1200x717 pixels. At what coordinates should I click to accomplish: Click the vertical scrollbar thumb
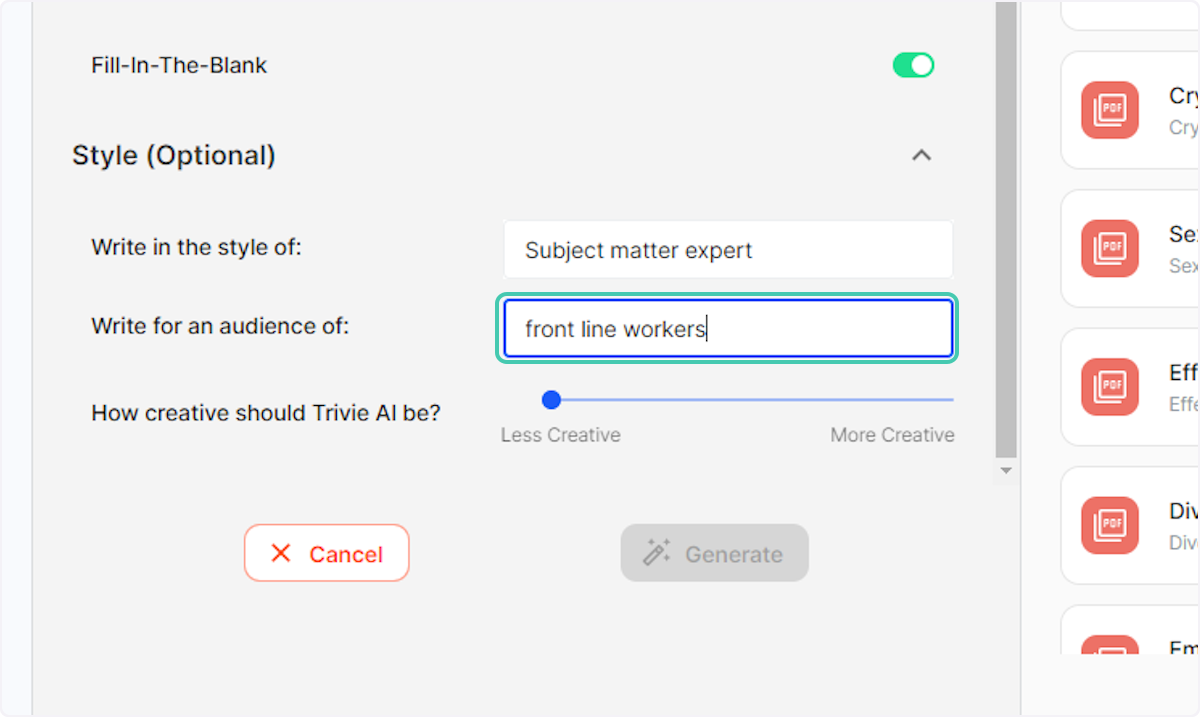[1006, 230]
